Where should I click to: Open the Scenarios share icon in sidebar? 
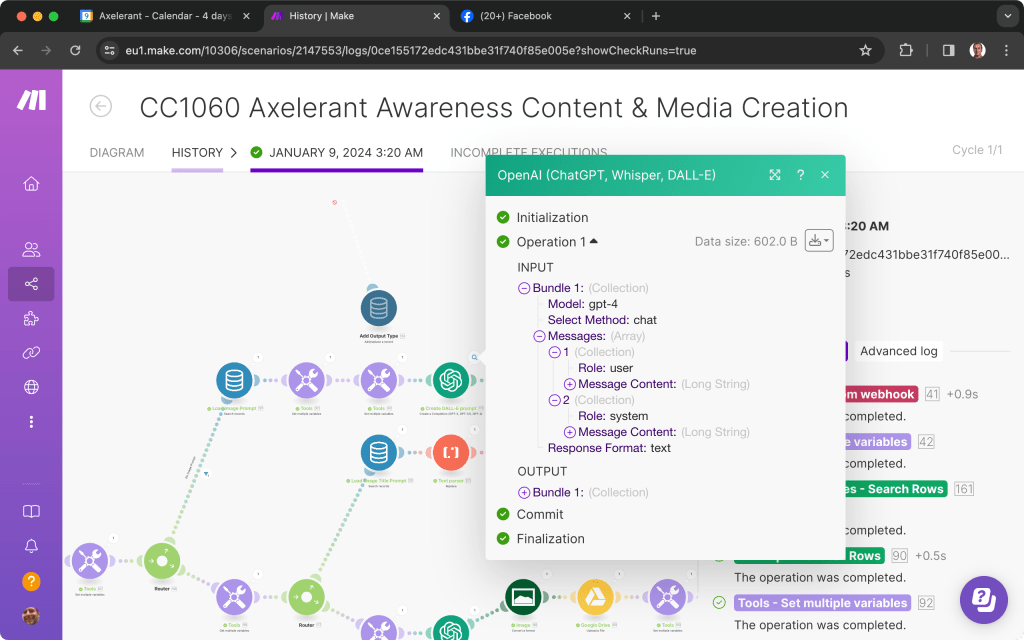tap(31, 284)
